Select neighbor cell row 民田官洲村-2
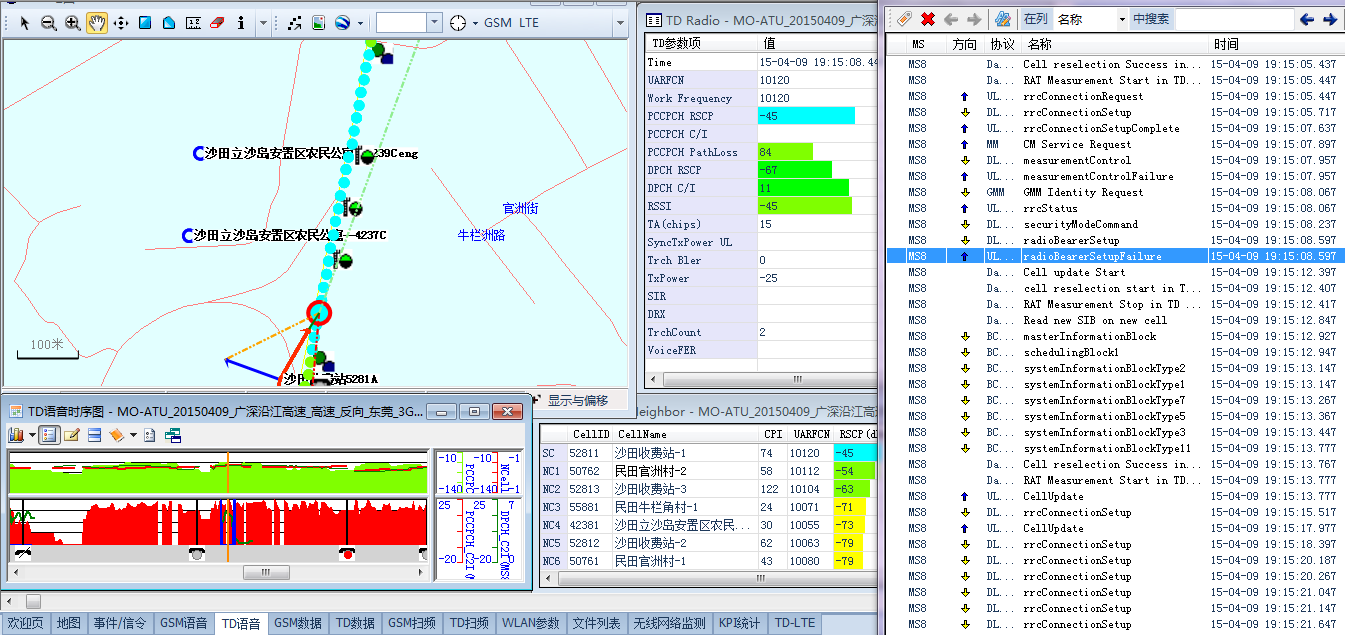 [709, 471]
